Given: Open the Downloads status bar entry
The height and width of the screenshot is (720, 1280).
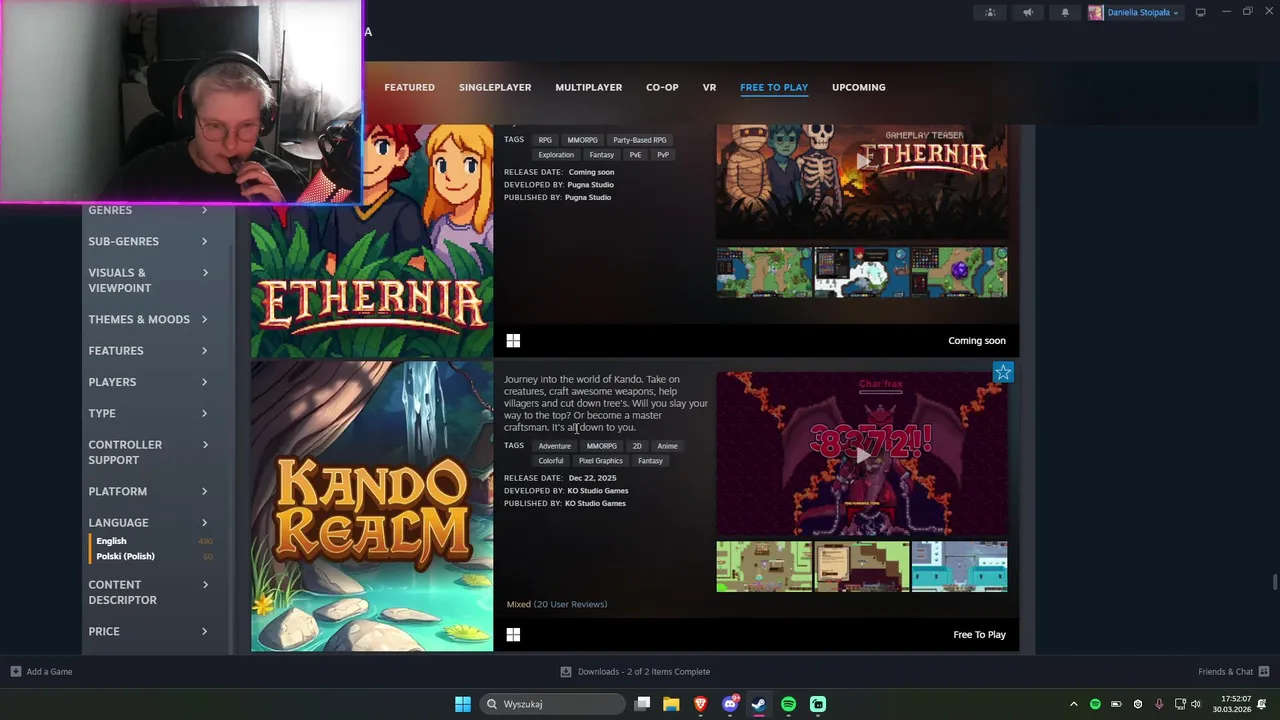Looking at the screenshot, I should click(x=635, y=672).
